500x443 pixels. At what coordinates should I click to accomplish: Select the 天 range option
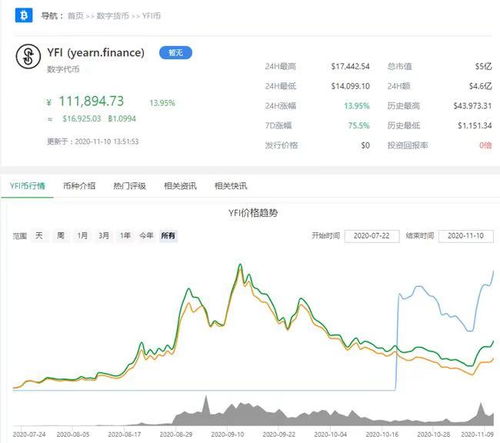coord(39,236)
